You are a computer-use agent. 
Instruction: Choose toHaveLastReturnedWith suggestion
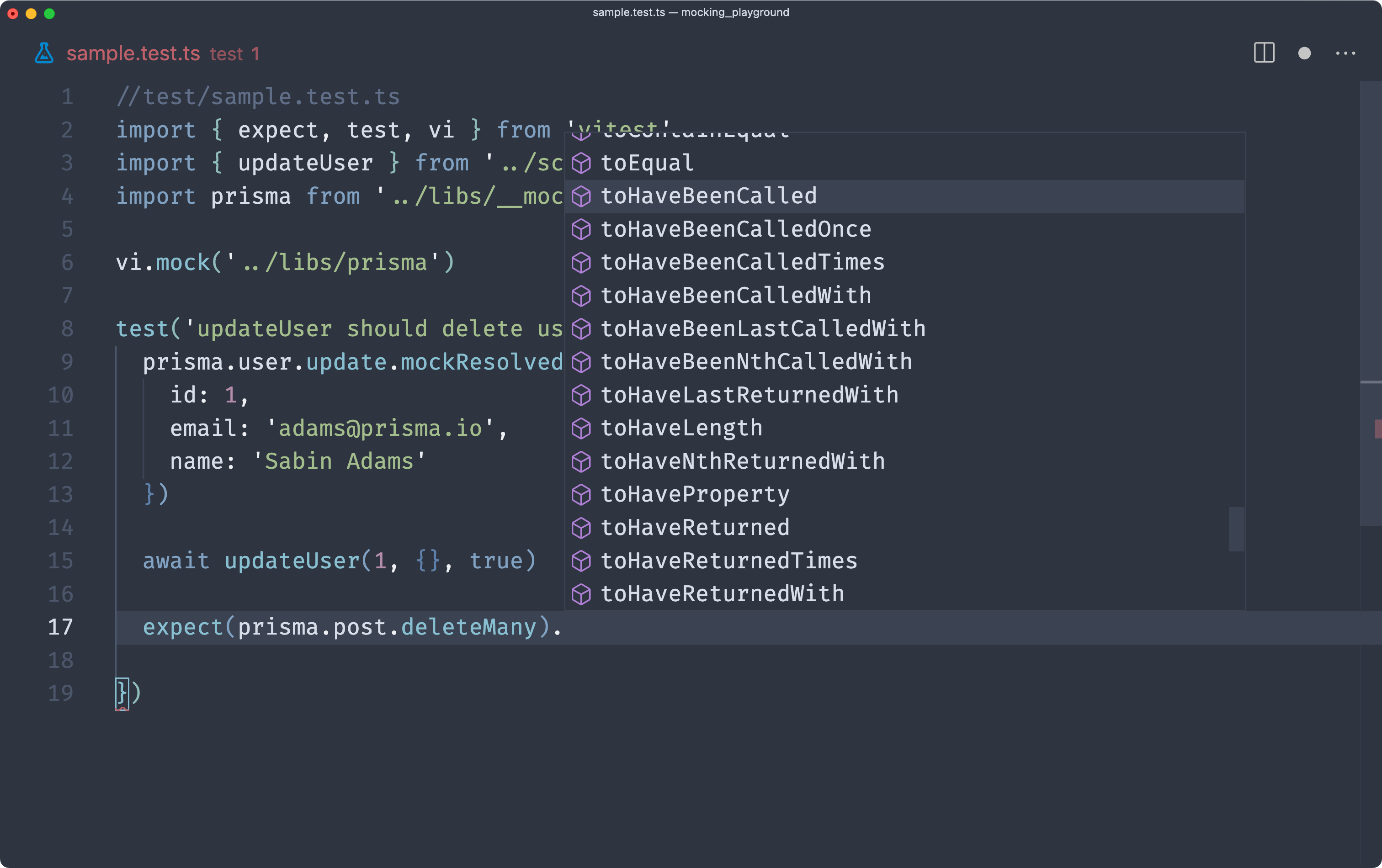904,396
